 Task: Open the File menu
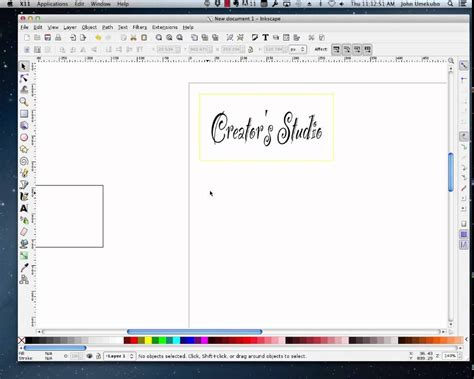pos(25,27)
